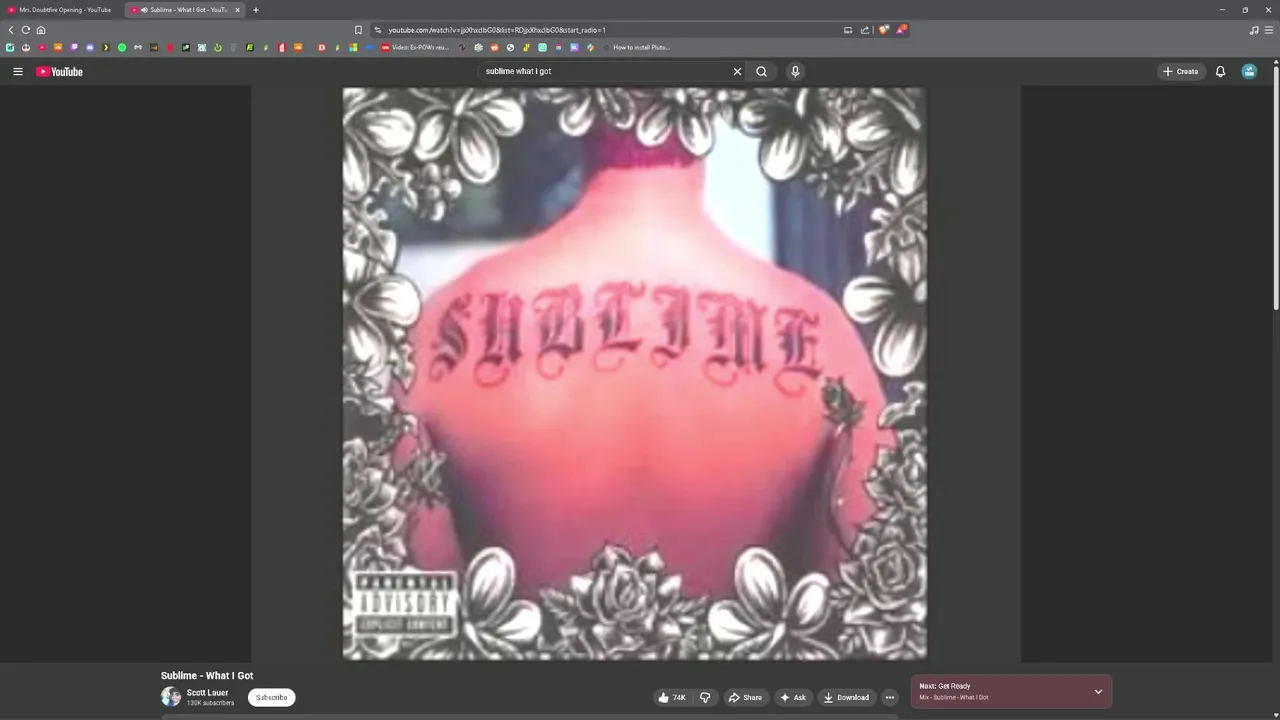Click the browser share page icon
The width and height of the screenshot is (1280, 720).
tap(865, 30)
